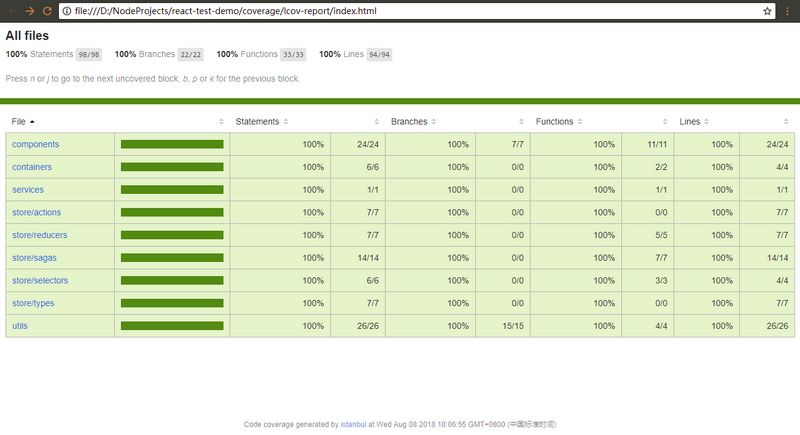Click the 98/98 statements badge
Screen dimensions: 800x435
coord(89,55)
